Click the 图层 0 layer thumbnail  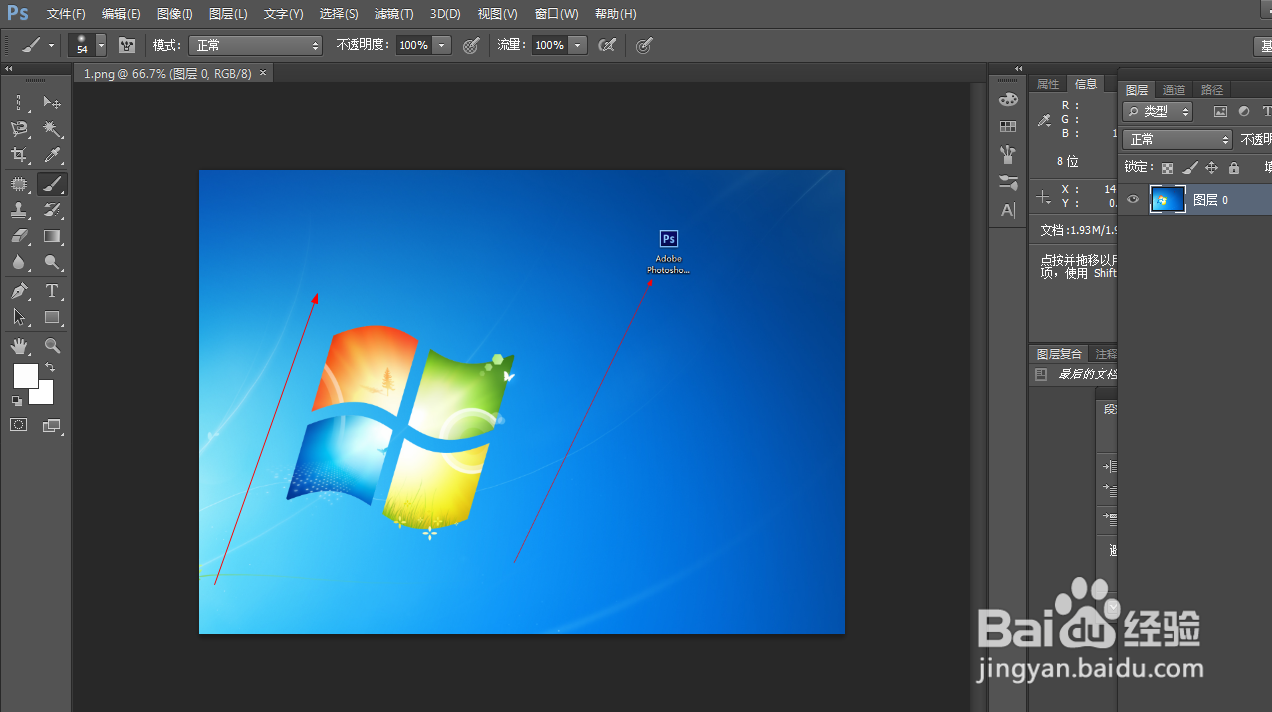pyautogui.click(x=1167, y=200)
